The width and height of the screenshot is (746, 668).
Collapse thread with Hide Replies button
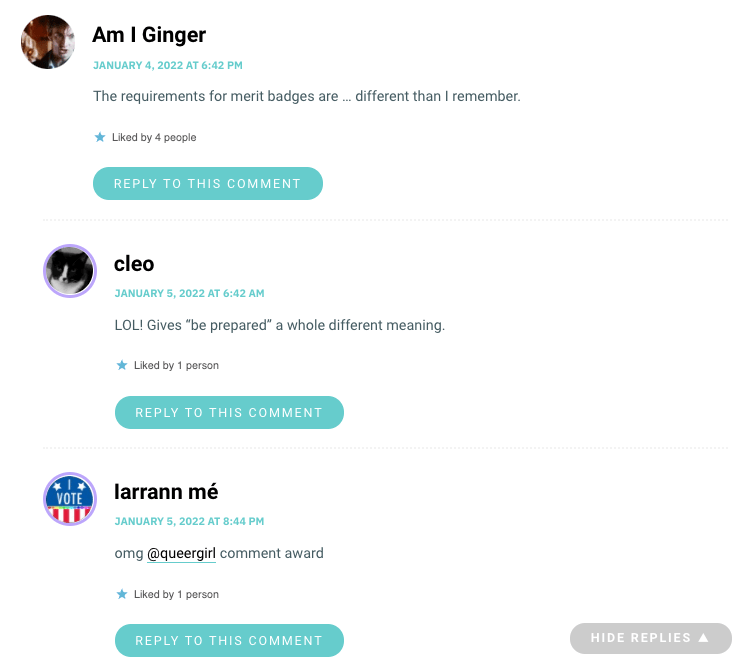click(x=650, y=638)
